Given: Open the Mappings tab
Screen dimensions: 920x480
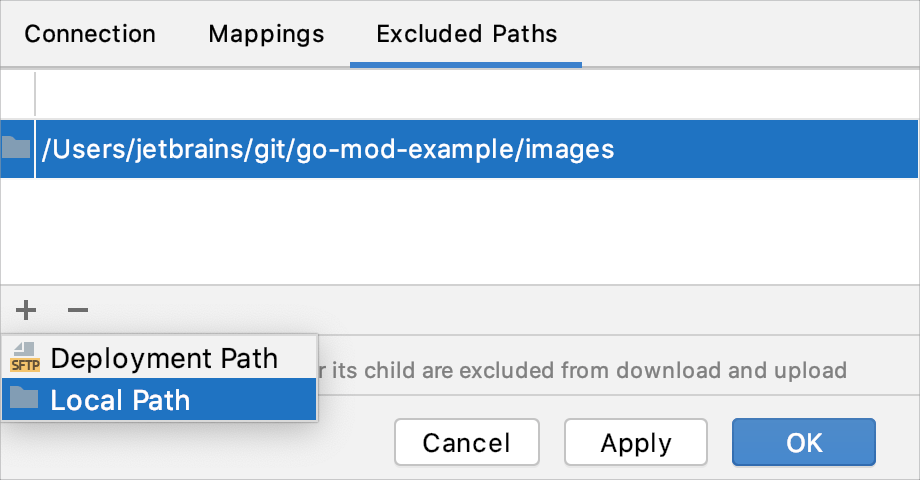Looking at the screenshot, I should 266,34.
